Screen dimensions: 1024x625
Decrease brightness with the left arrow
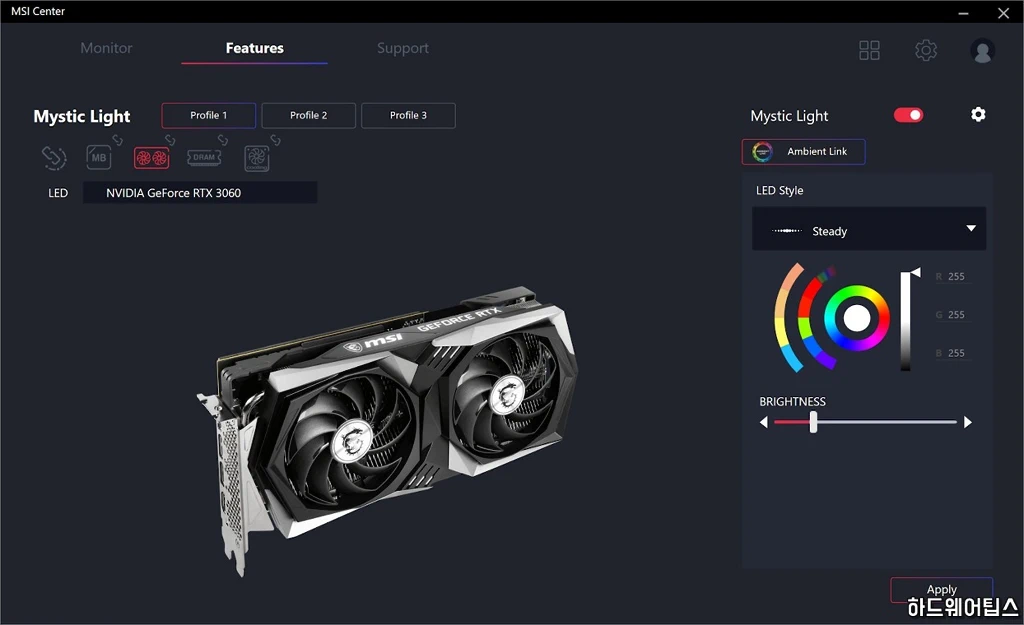tap(763, 423)
